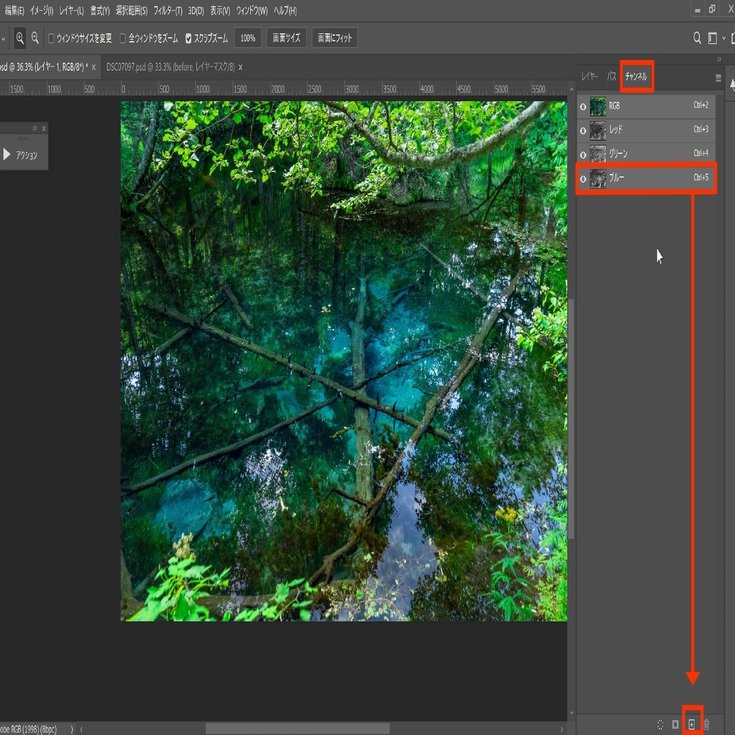Open the 3D menu

(196, 10)
